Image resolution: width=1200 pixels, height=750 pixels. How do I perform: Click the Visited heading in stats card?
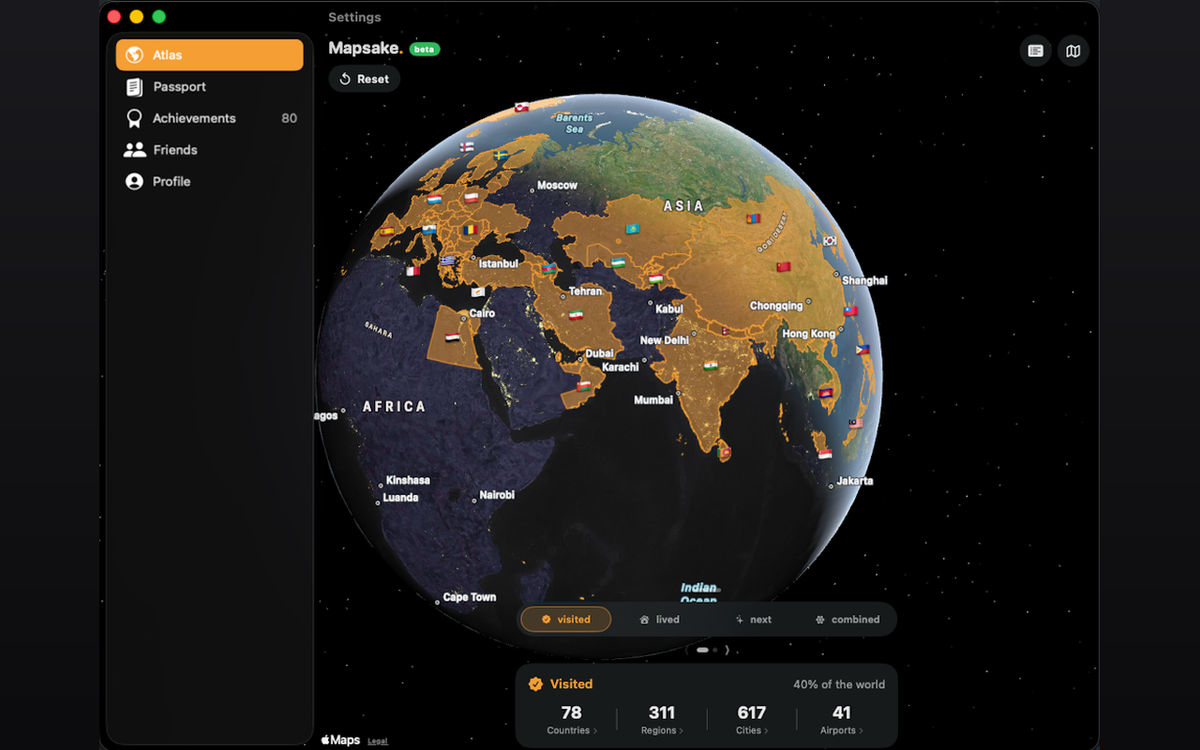(571, 684)
